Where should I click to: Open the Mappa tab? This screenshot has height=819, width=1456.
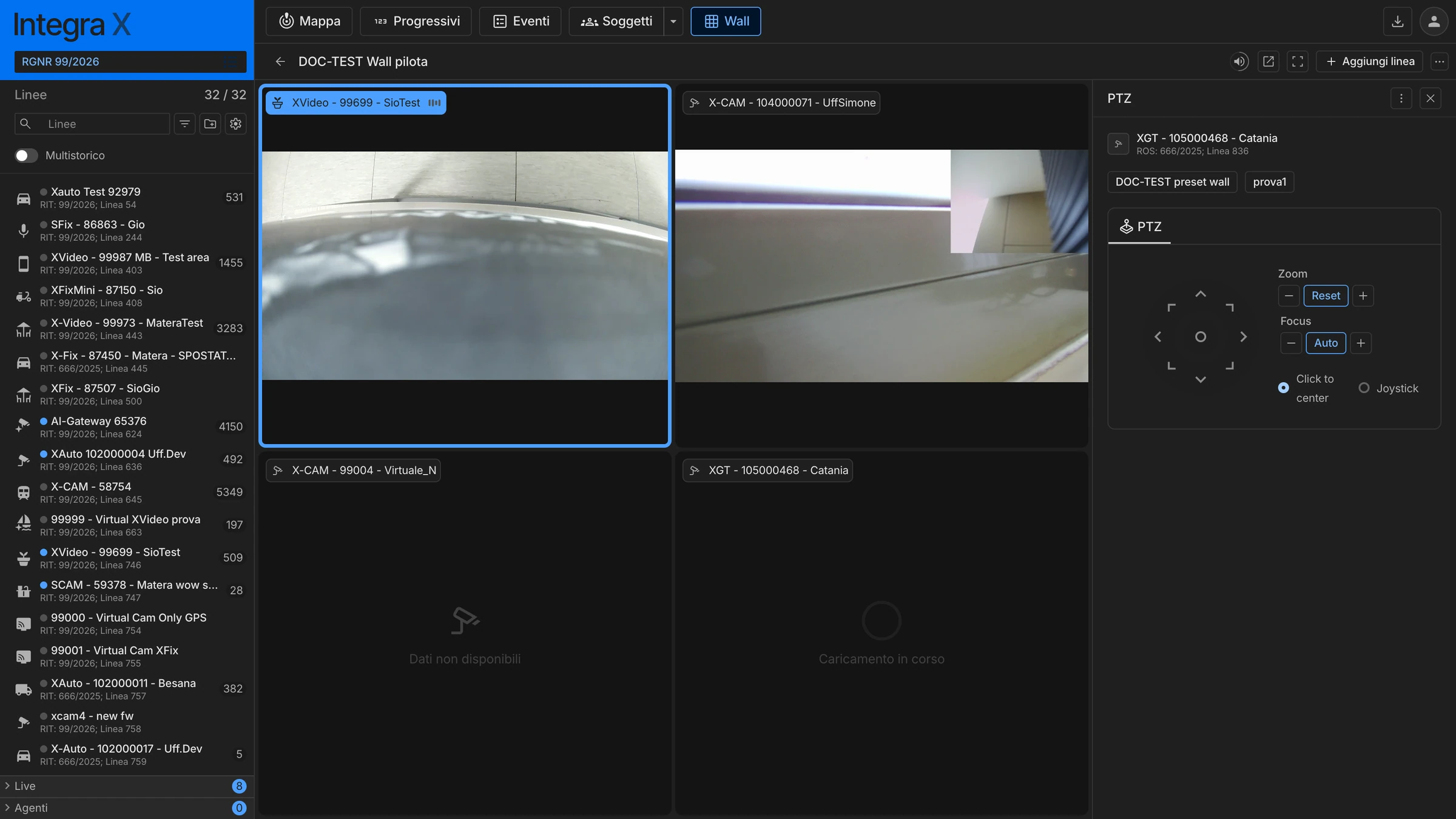click(309, 21)
